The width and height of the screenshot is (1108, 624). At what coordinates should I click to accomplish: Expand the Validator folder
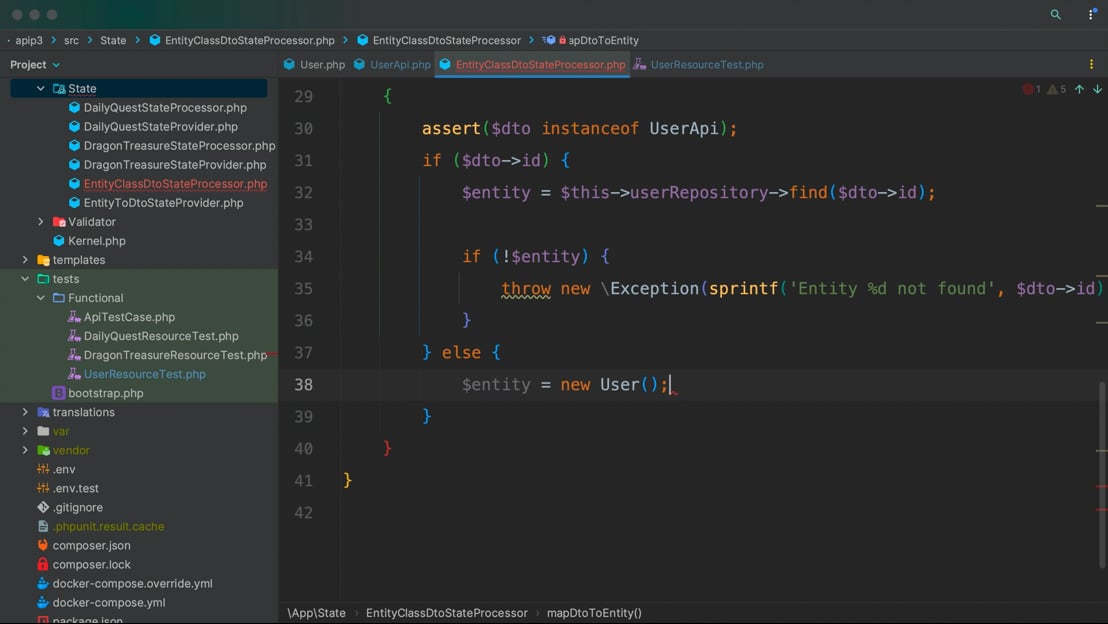(41, 221)
